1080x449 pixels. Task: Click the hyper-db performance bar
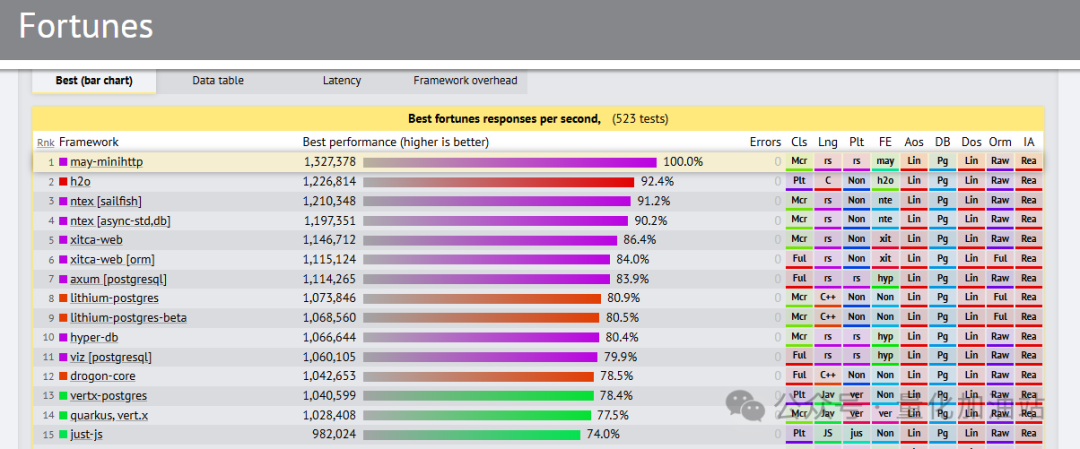481,337
